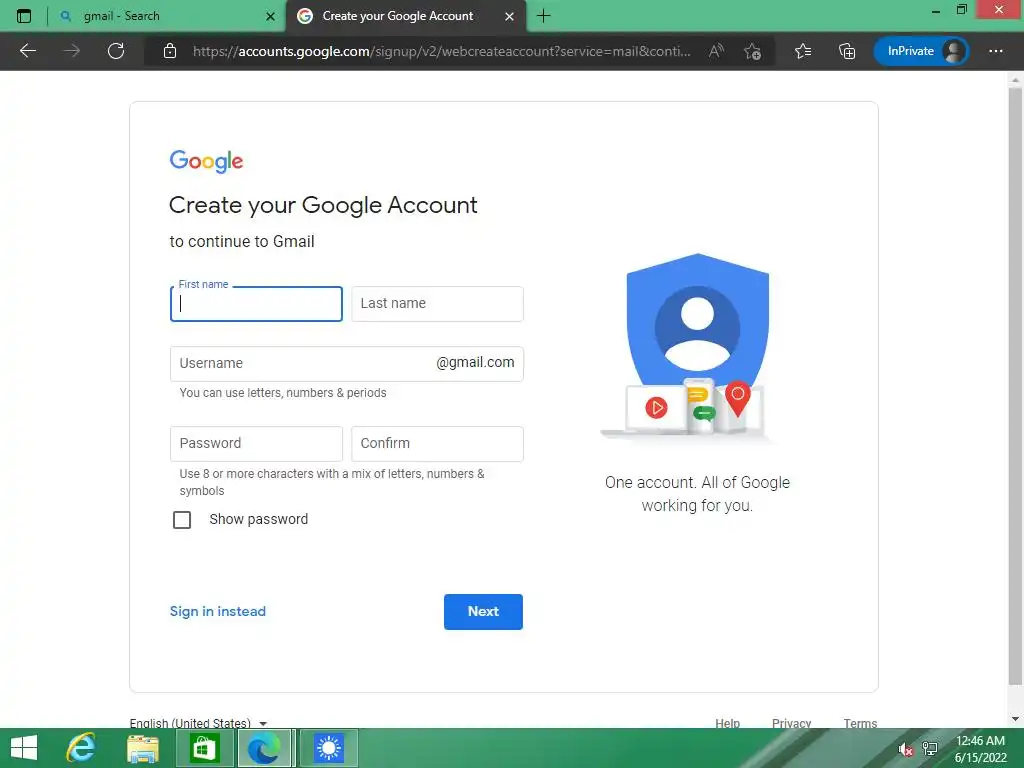Click into the Password field
This screenshot has height=768, width=1024.
(x=256, y=444)
